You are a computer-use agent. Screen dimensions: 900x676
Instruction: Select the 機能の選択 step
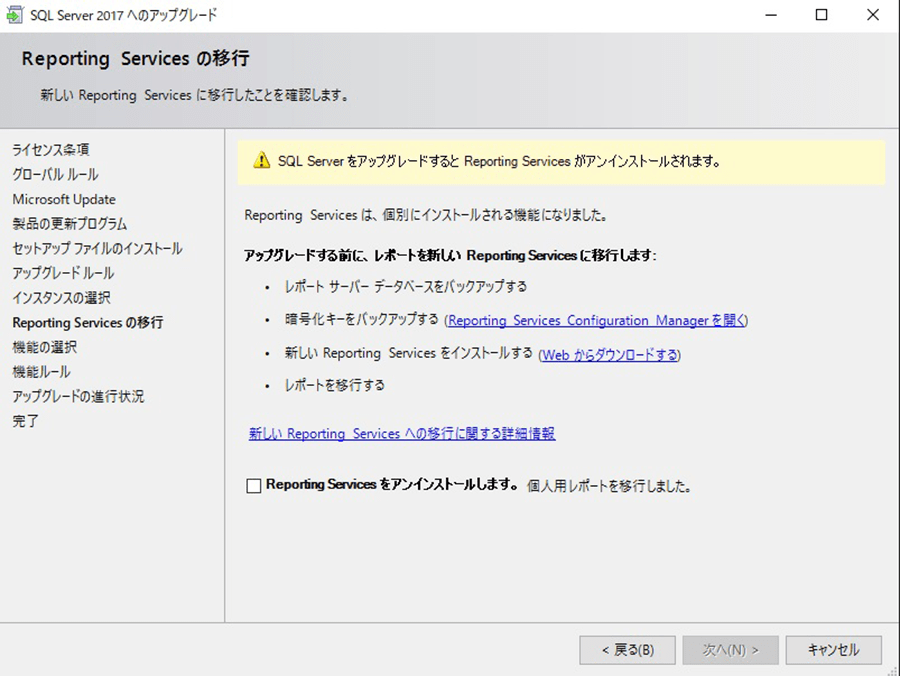[x=45, y=347]
